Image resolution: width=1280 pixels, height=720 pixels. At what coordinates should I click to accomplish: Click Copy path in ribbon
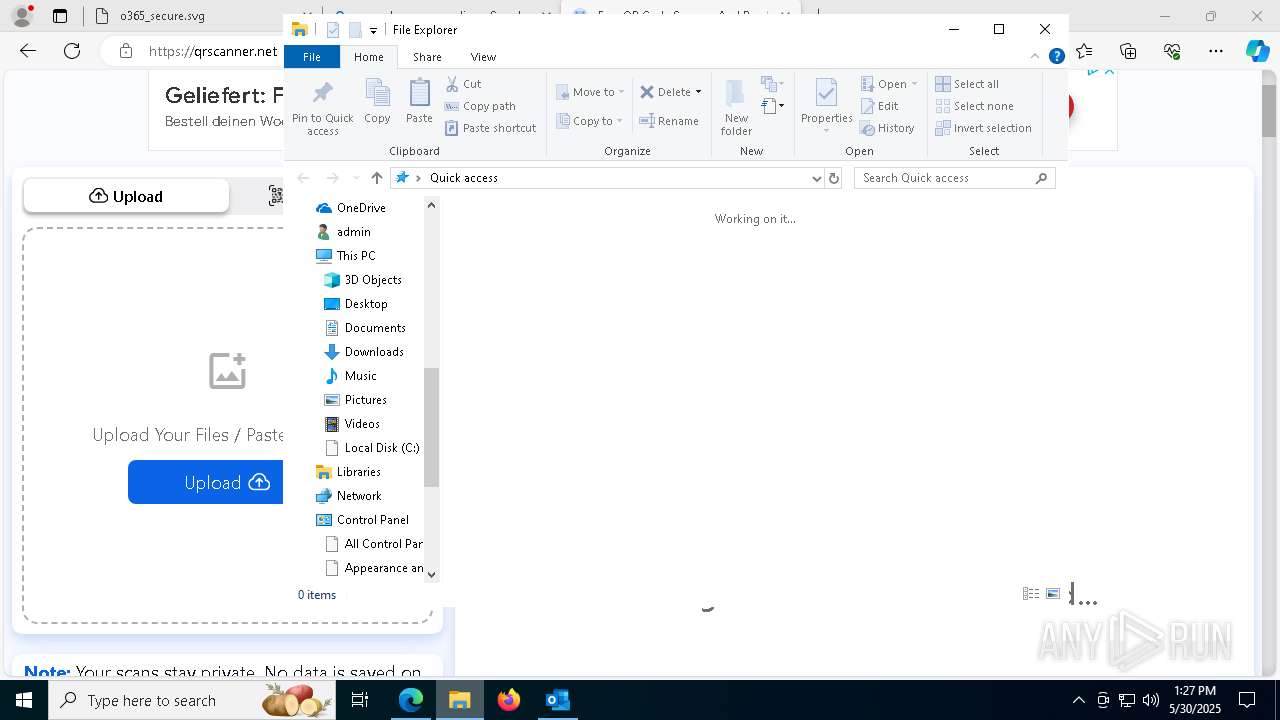[x=480, y=106]
